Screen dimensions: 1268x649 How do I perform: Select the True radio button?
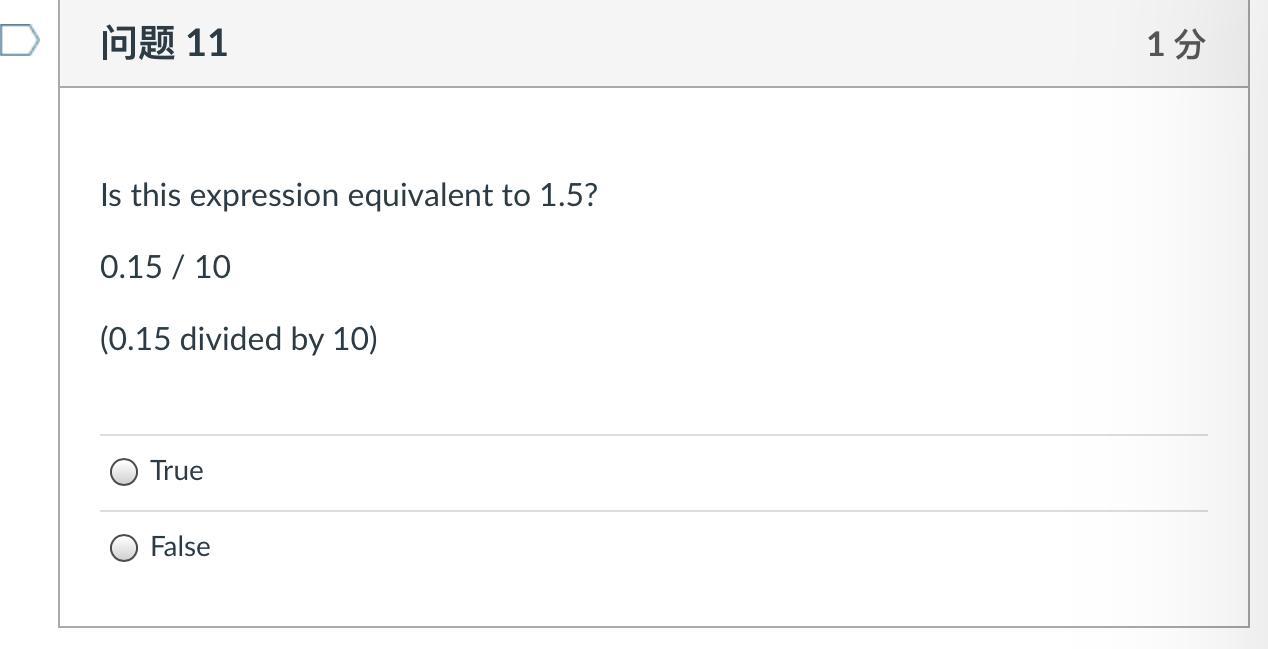click(x=124, y=472)
